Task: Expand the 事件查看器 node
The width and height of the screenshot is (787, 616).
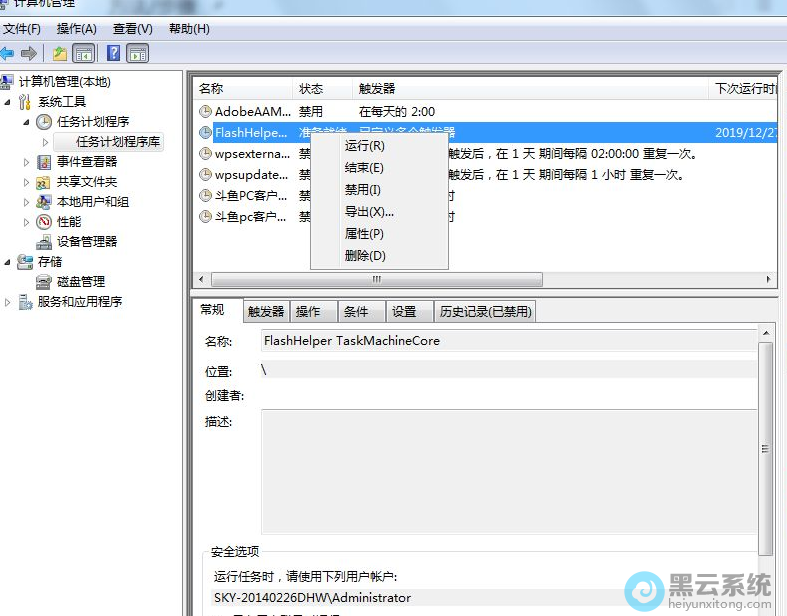Action: 26,162
